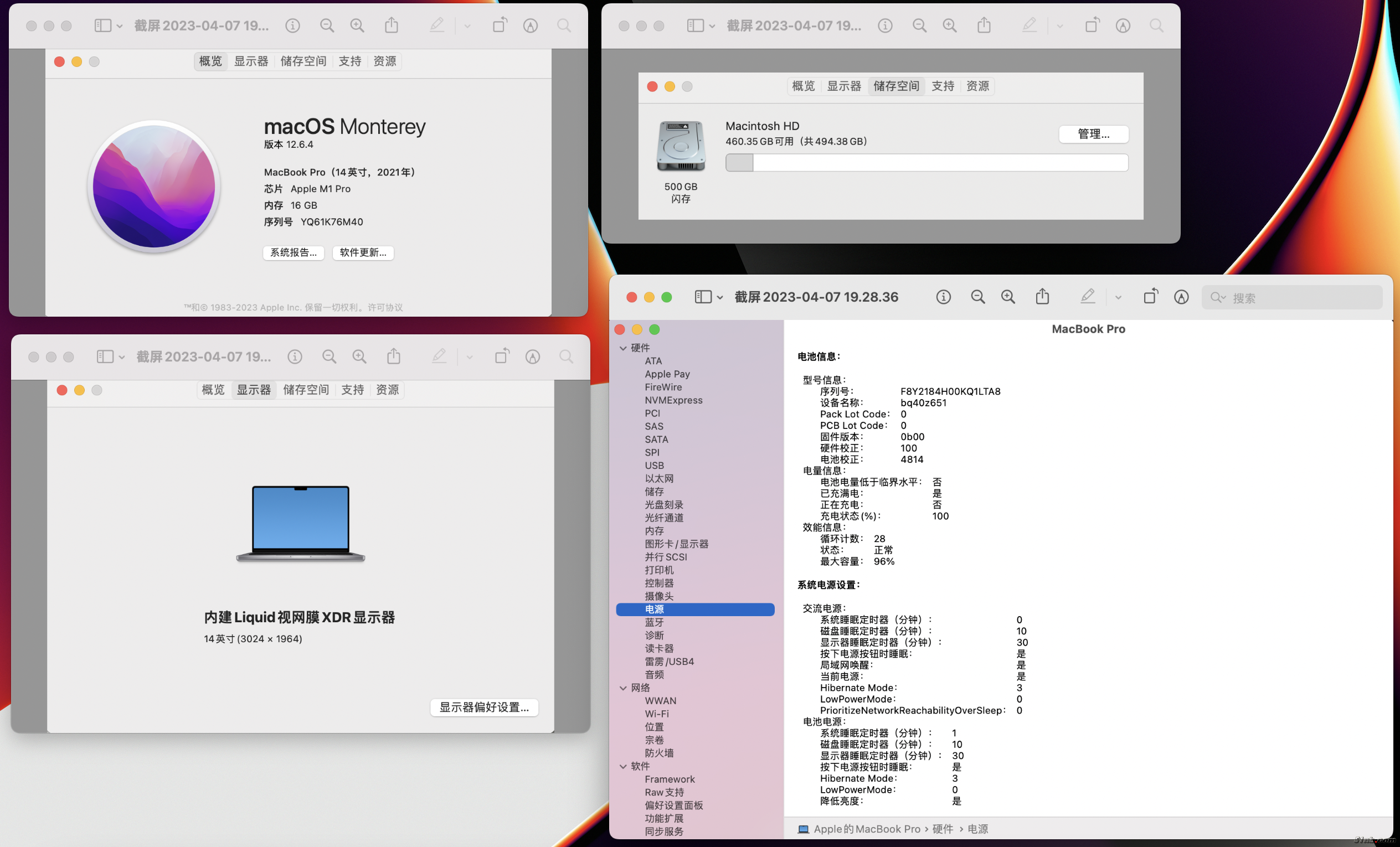Zoom out in the 19.28.36 Preview window
This screenshot has height=847, width=1400.
point(978,297)
